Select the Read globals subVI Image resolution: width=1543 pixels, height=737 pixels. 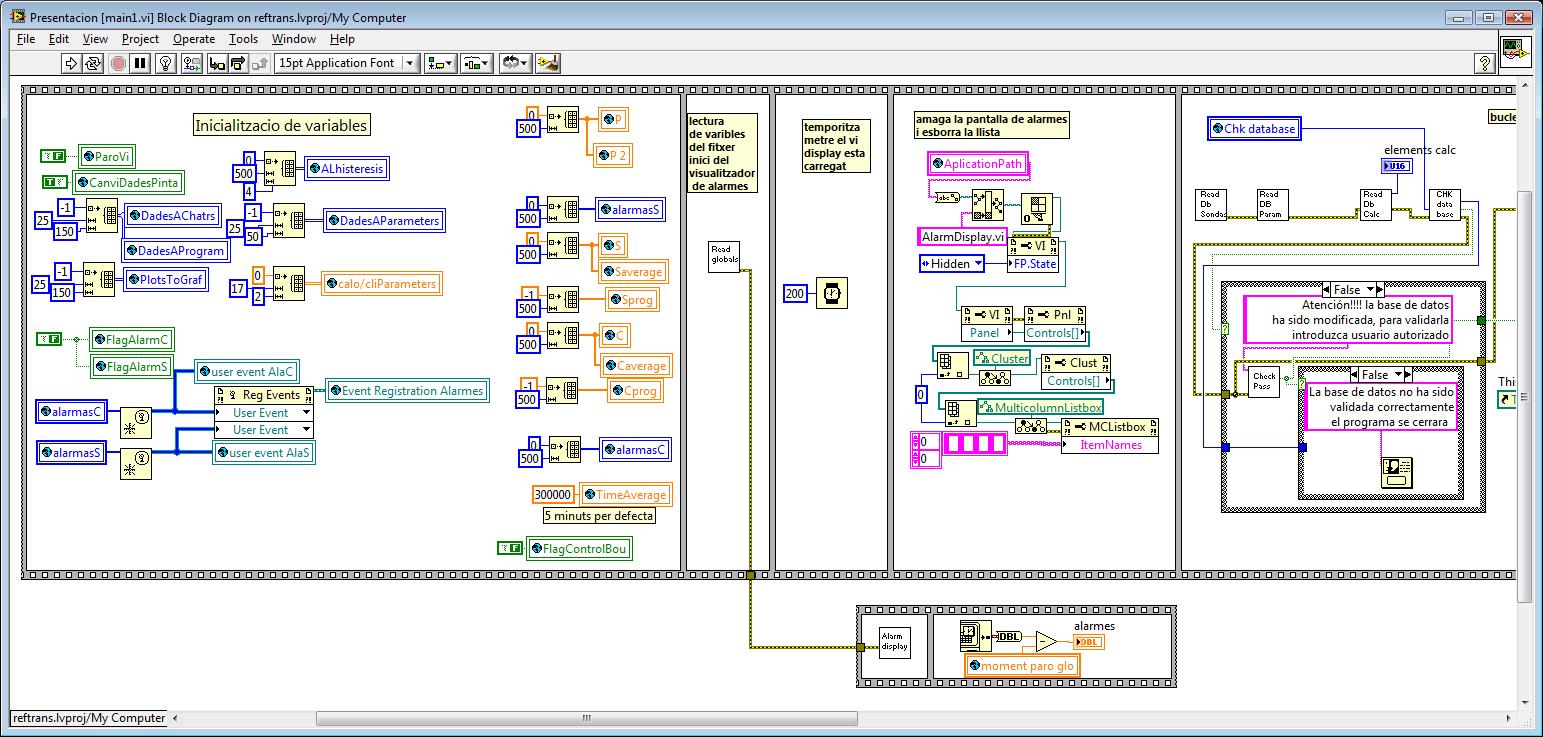point(724,256)
